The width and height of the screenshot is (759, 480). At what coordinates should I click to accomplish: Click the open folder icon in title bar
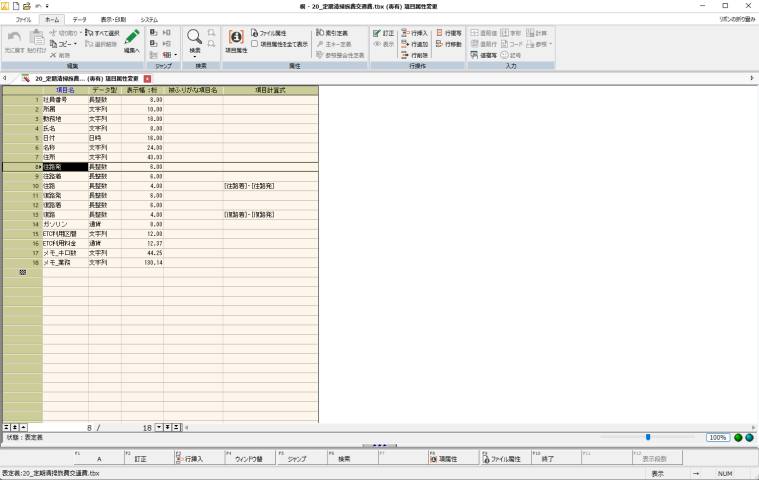click(x=27, y=6)
